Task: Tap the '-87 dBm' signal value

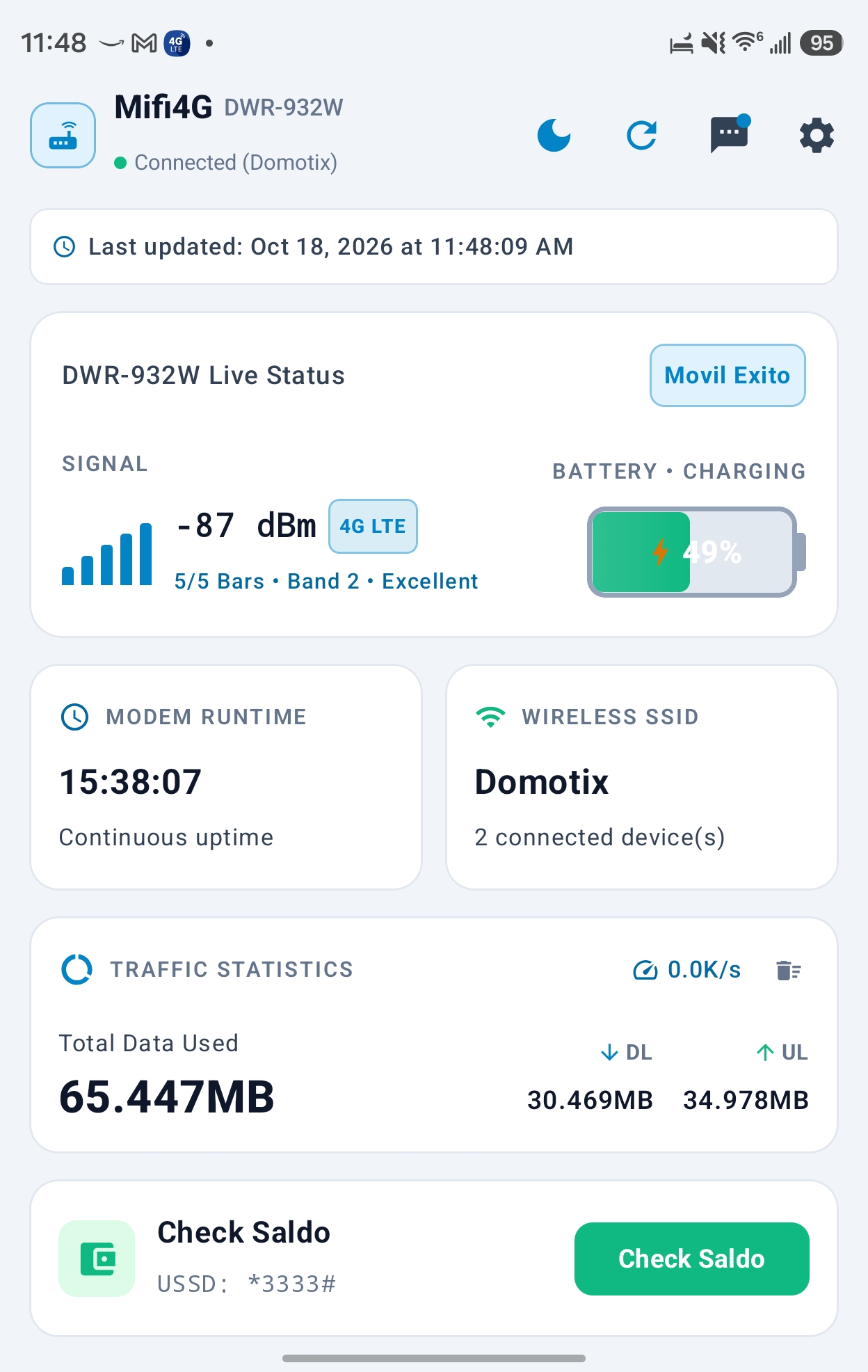Action: pyautogui.click(x=246, y=525)
